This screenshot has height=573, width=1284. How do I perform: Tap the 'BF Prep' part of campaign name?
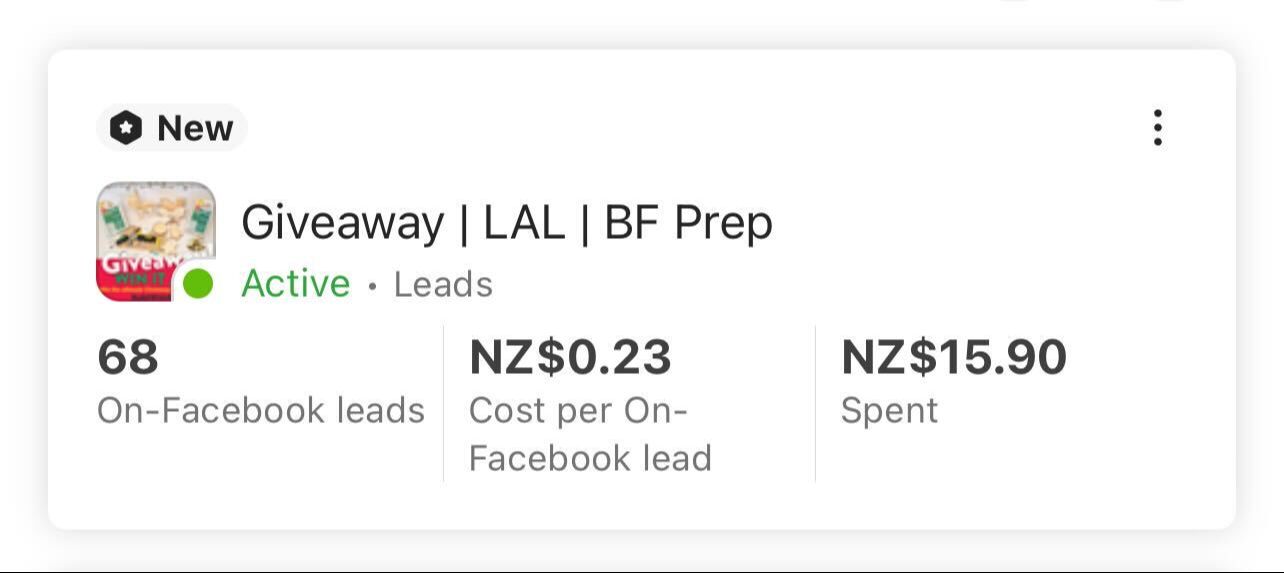pos(688,222)
